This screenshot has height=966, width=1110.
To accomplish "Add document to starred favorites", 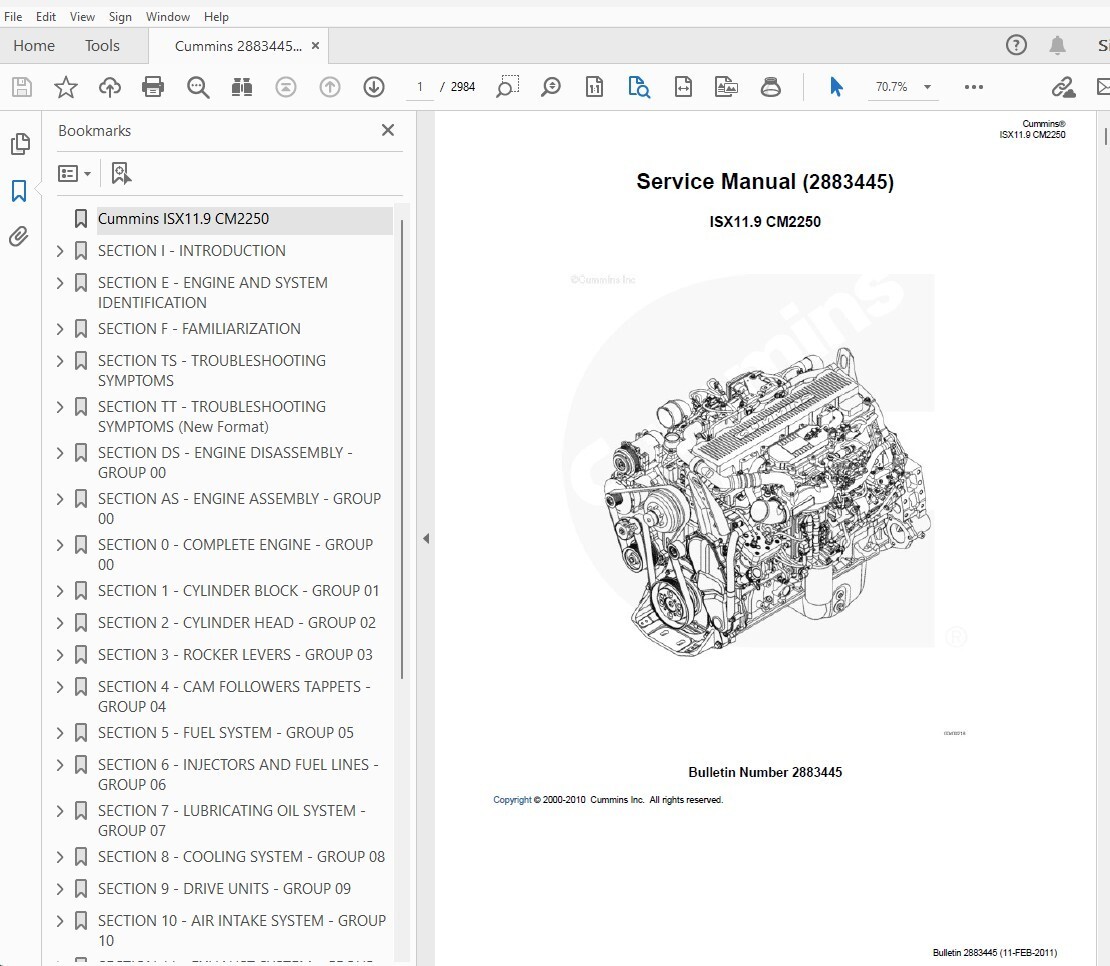I will coord(66,87).
